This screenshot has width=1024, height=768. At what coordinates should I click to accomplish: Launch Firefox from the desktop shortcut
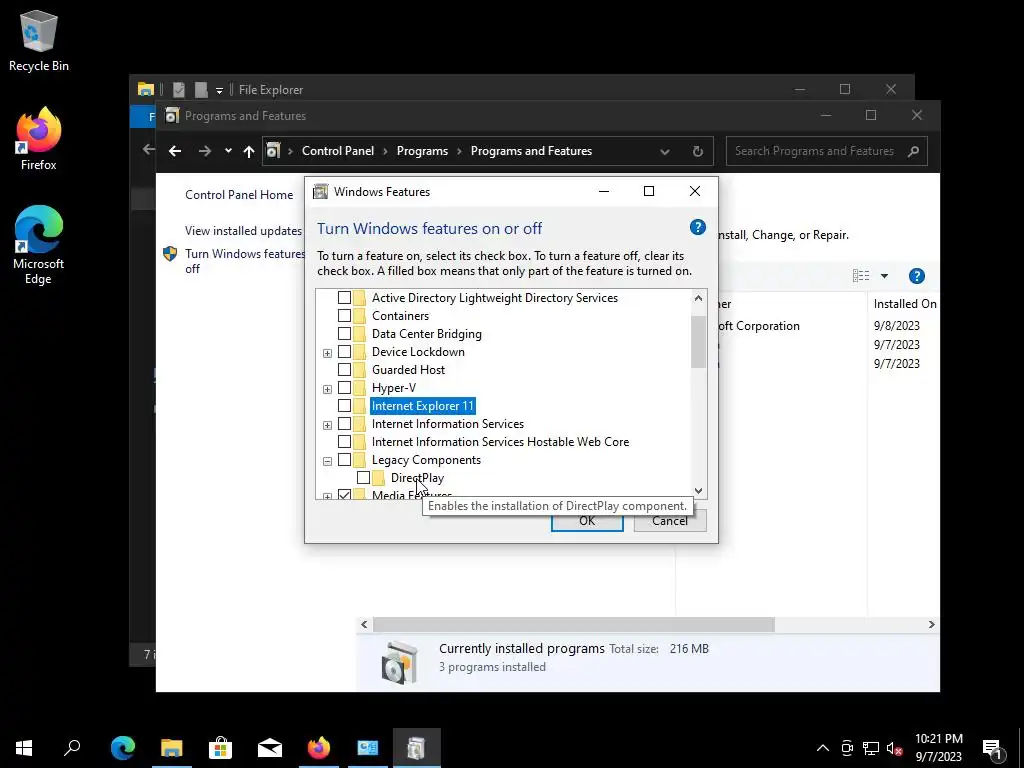point(39,138)
